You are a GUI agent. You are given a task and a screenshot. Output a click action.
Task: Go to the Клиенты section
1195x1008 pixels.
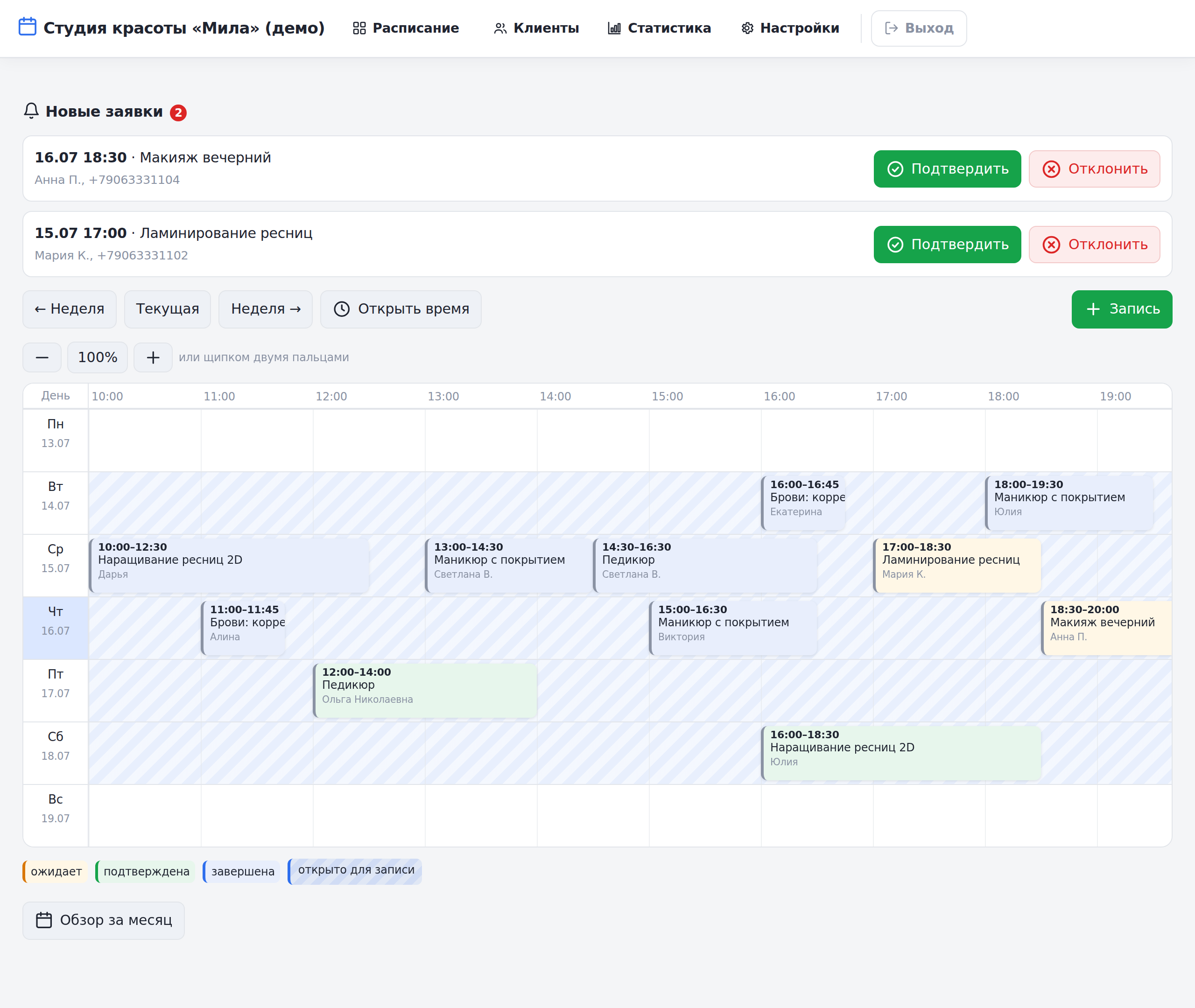[x=536, y=28]
